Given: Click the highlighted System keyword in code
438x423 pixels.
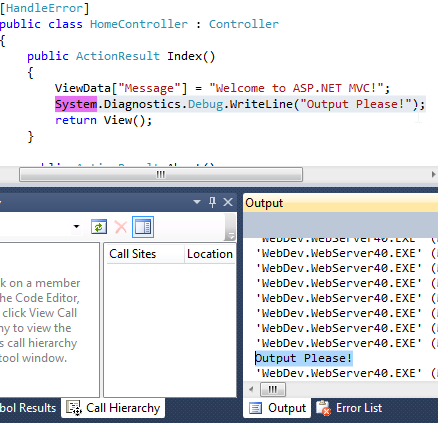Looking at the screenshot, I should click(76, 104).
